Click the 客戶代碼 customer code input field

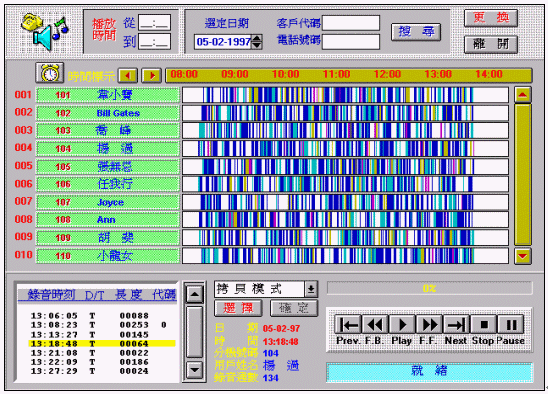(351, 23)
